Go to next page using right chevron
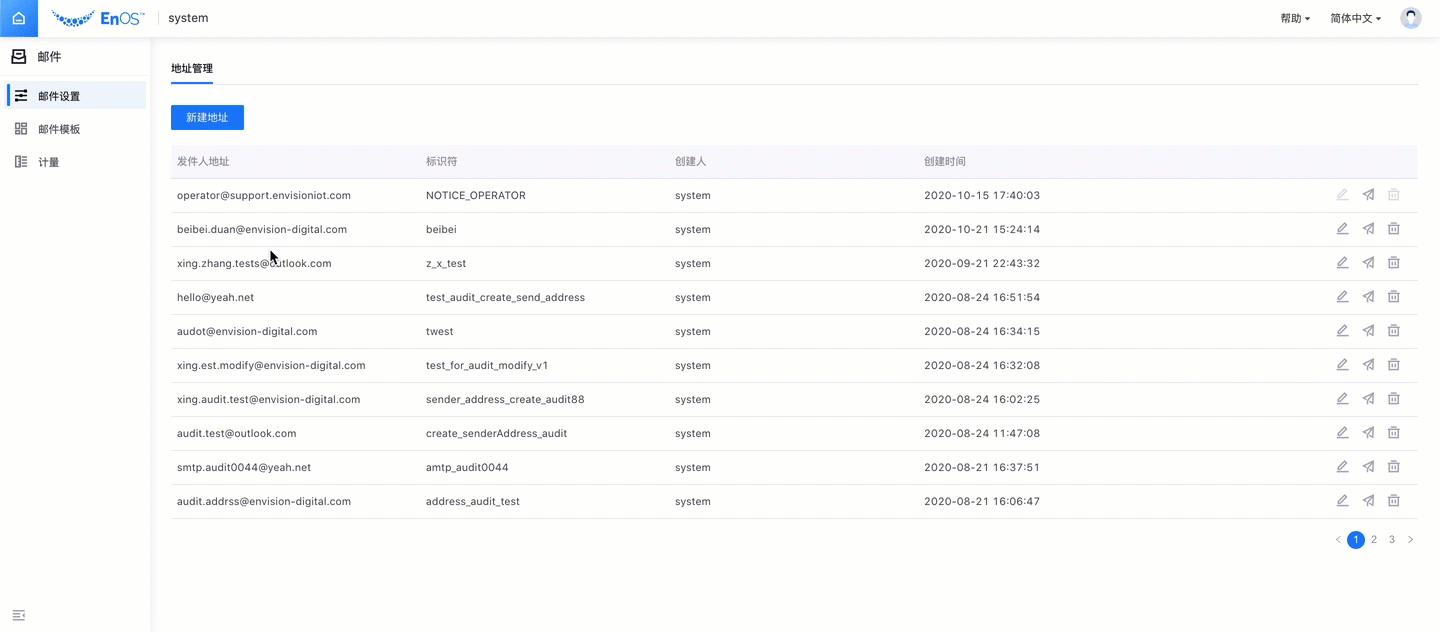Image resolution: width=1440 pixels, height=632 pixels. coord(1410,540)
